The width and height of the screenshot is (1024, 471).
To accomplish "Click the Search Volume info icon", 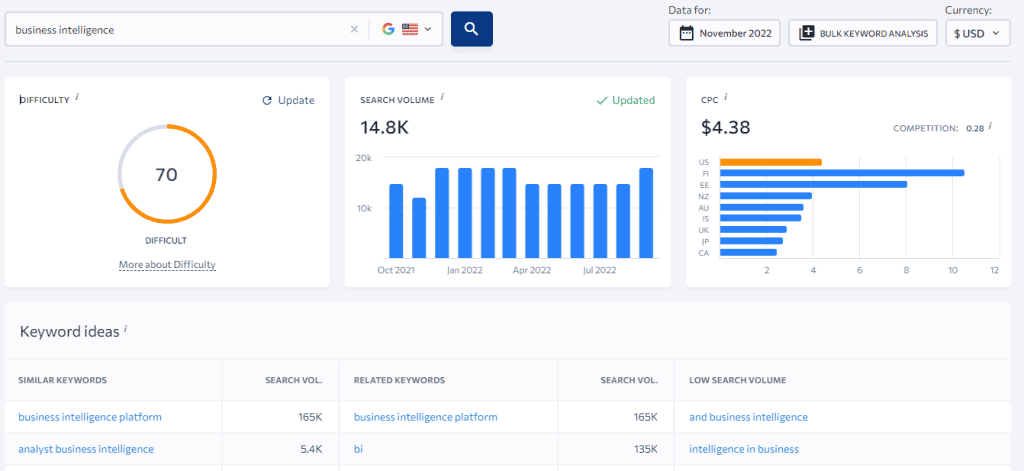I will [442, 97].
